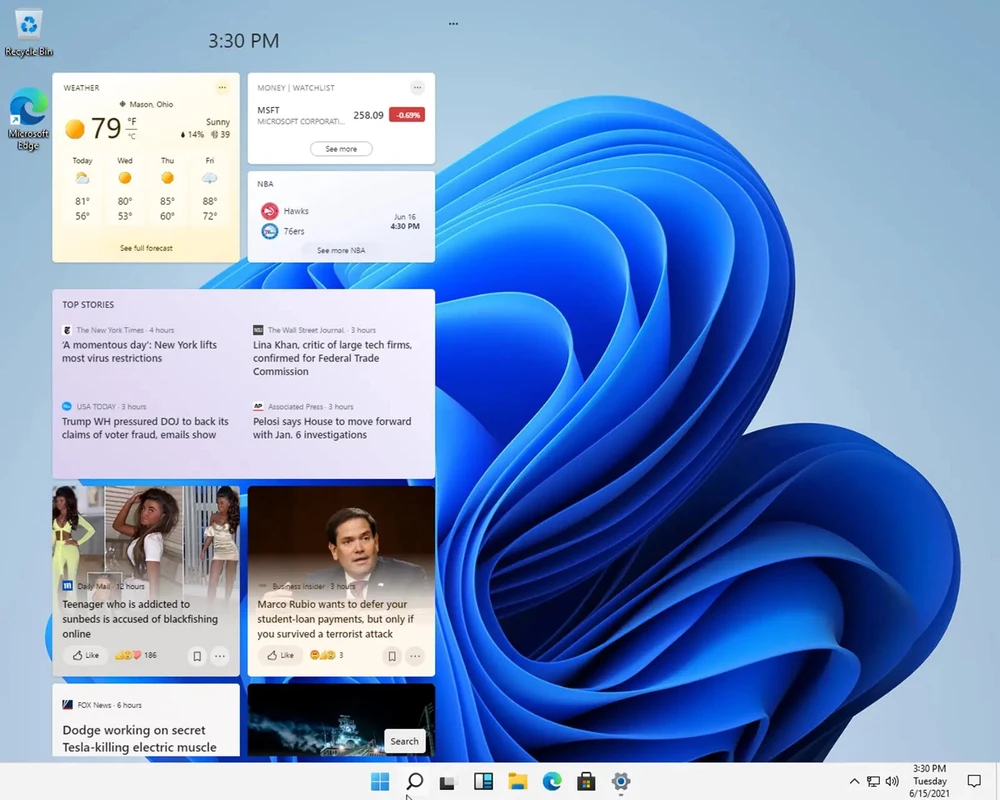This screenshot has height=800, width=1000.
Task: Open the Money Watchlist widget options menu
Action: coord(419,88)
